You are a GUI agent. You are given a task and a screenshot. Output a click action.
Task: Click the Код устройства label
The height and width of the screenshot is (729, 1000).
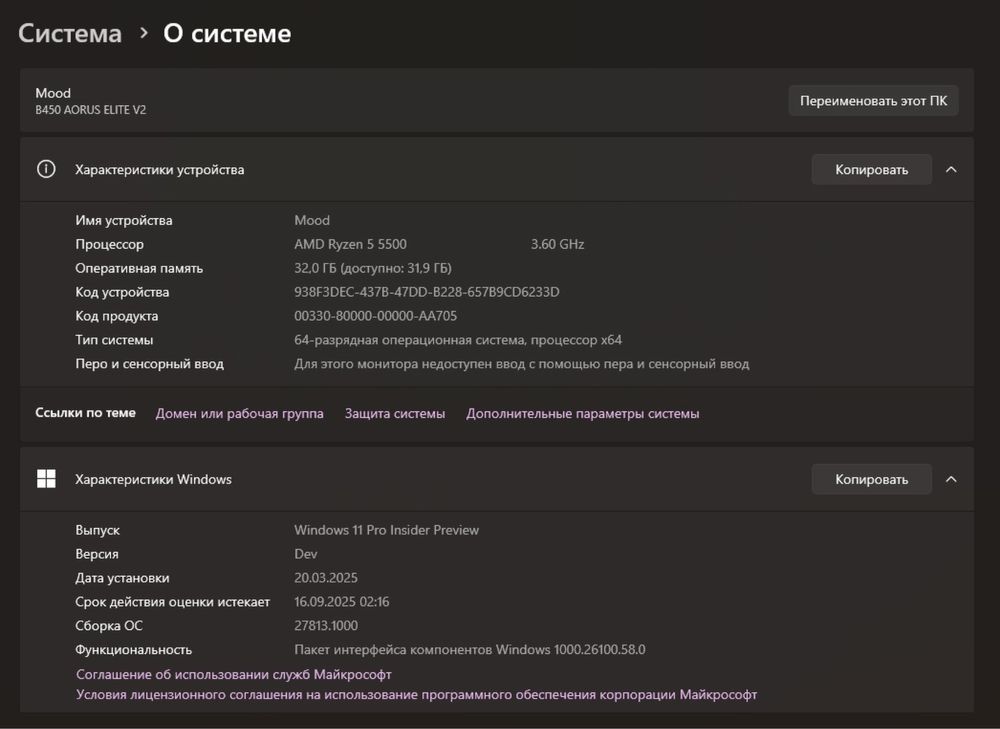click(x=122, y=292)
